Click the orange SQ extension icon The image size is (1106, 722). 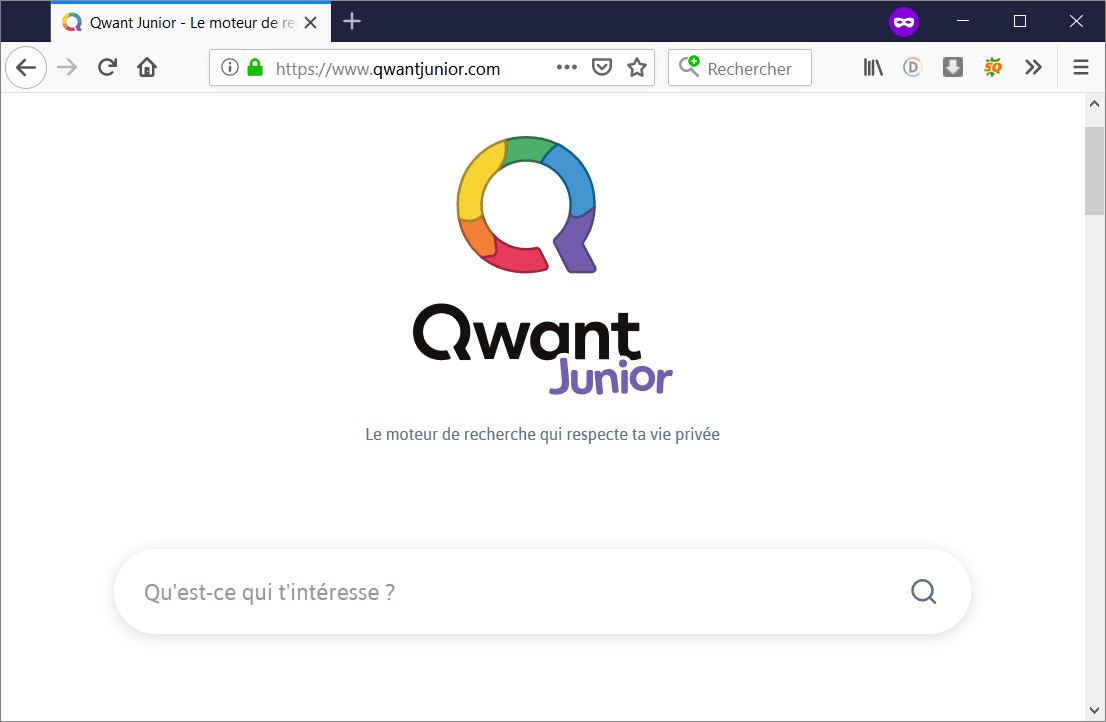[x=993, y=68]
